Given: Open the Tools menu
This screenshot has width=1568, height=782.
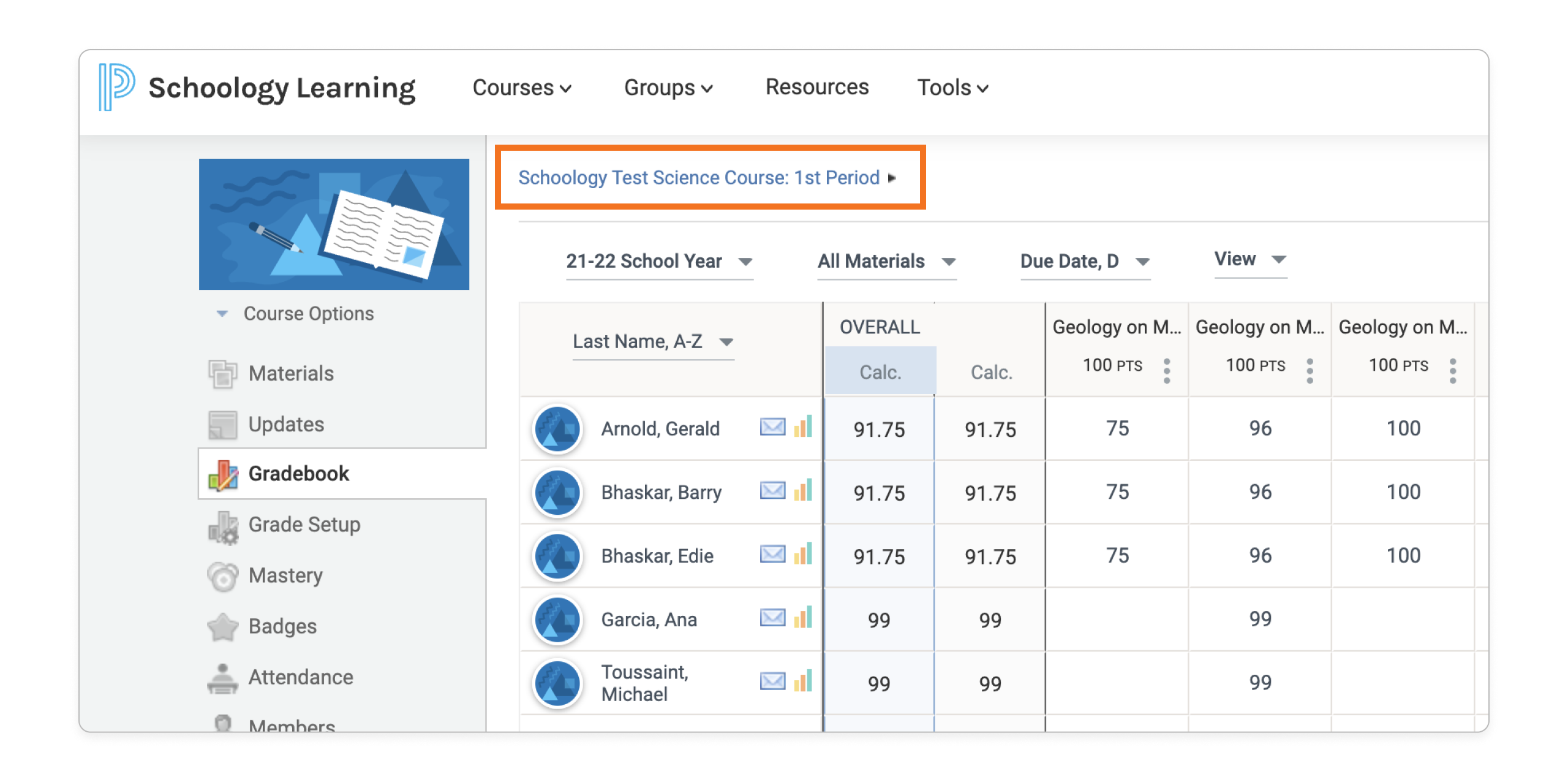Looking at the screenshot, I should 952,88.
